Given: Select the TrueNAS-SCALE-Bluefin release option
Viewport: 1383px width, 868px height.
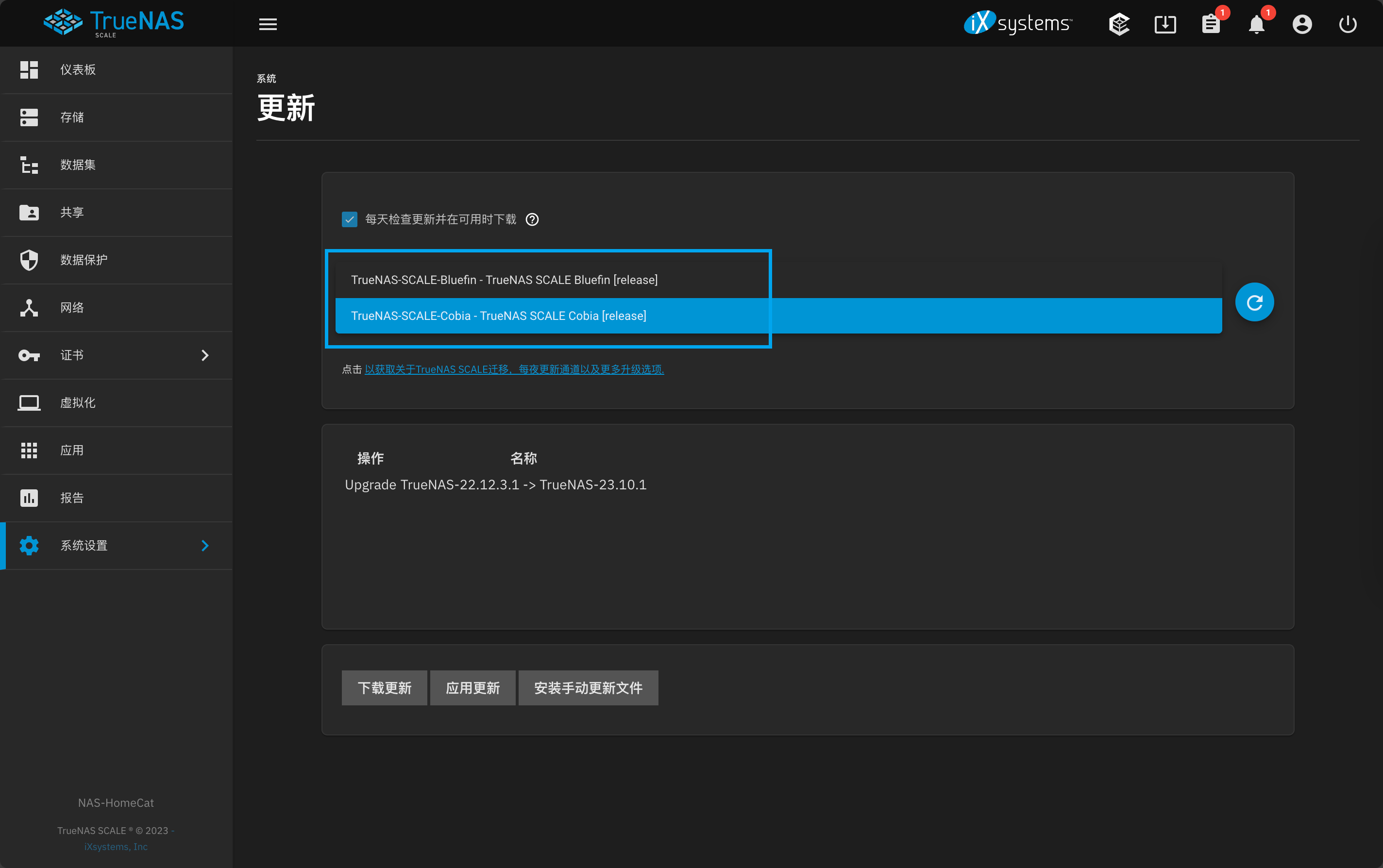Looking at the screenshot, I should (x=504, y=280).
